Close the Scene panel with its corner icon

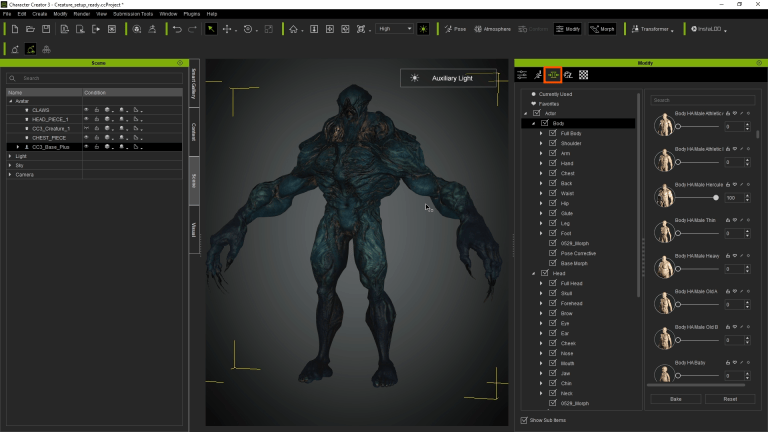tap(180, 63)
